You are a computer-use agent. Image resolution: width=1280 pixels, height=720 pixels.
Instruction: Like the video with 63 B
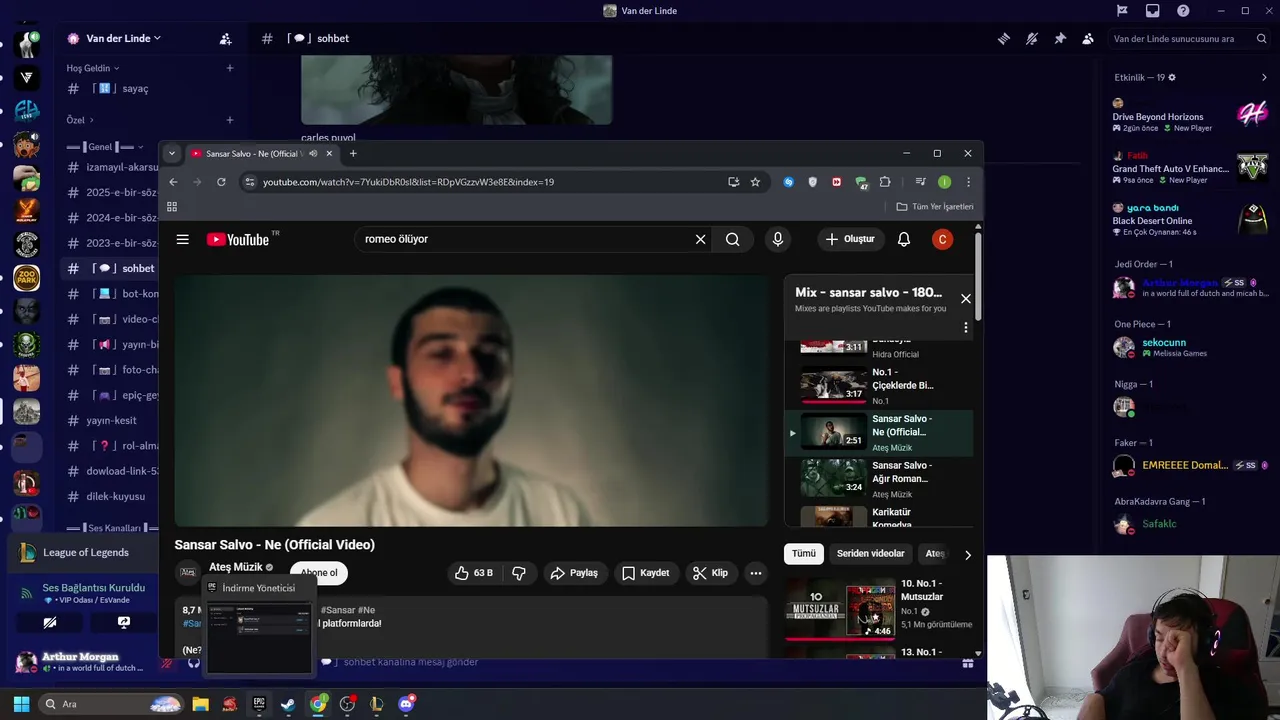[x=474, y=573]
